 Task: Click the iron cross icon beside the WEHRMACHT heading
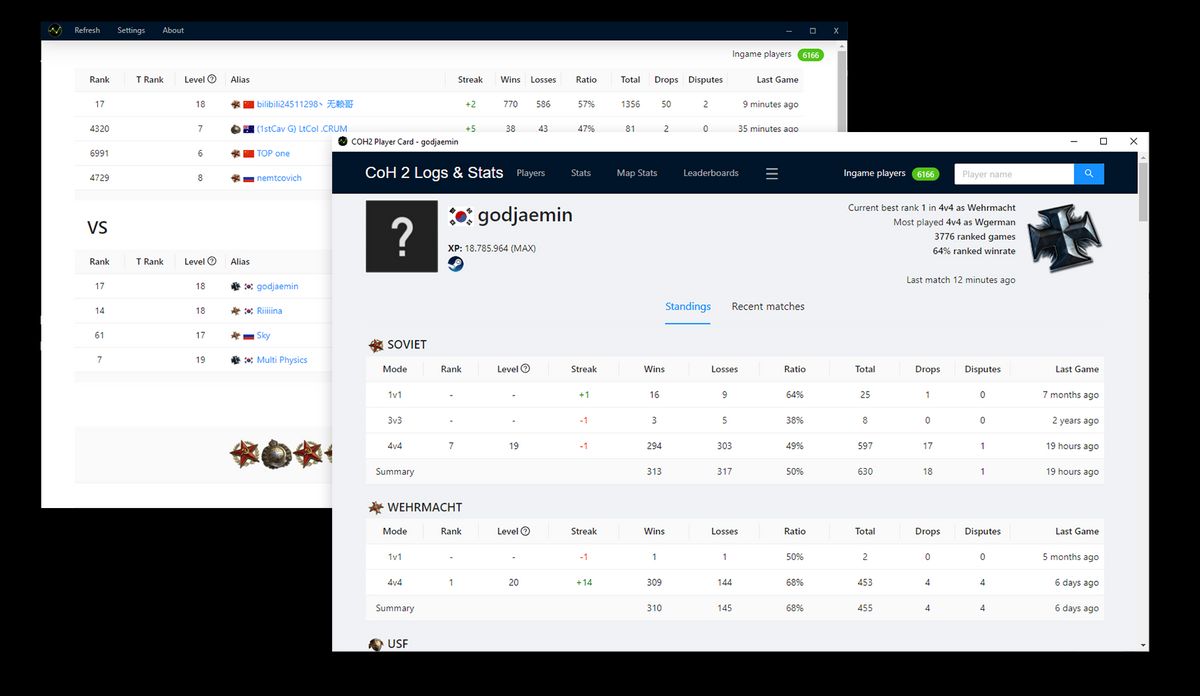pos(376,508)
